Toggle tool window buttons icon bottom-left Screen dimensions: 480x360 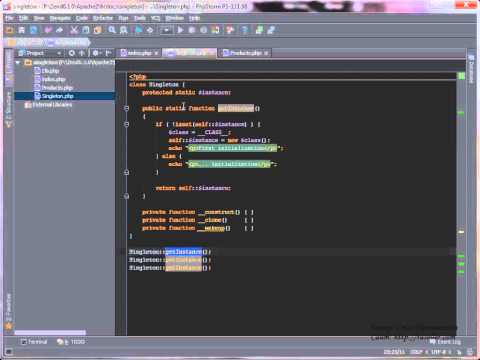[9, 351]
